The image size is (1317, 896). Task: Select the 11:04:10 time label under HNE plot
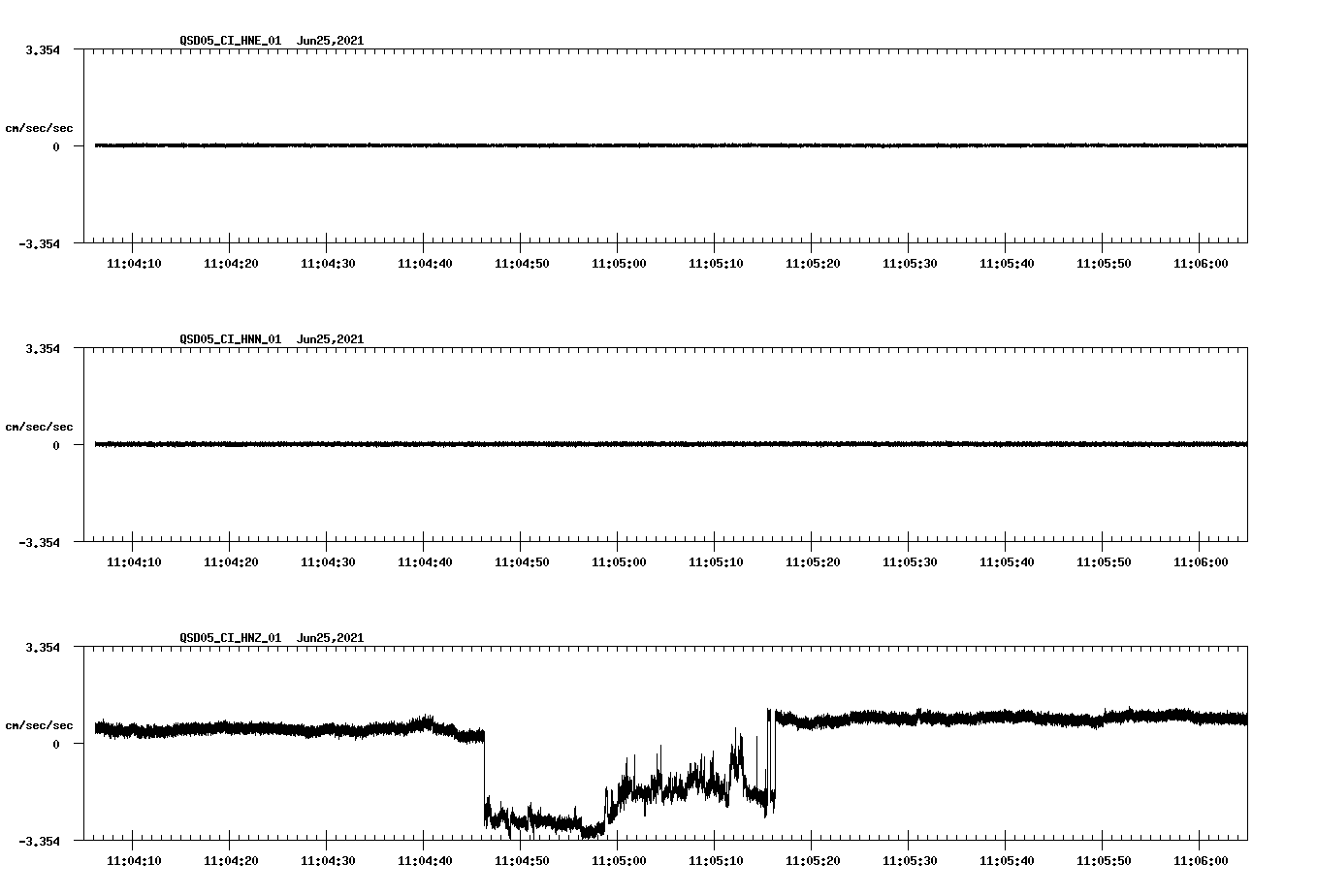pyautogui.click(x=134, y=264)
